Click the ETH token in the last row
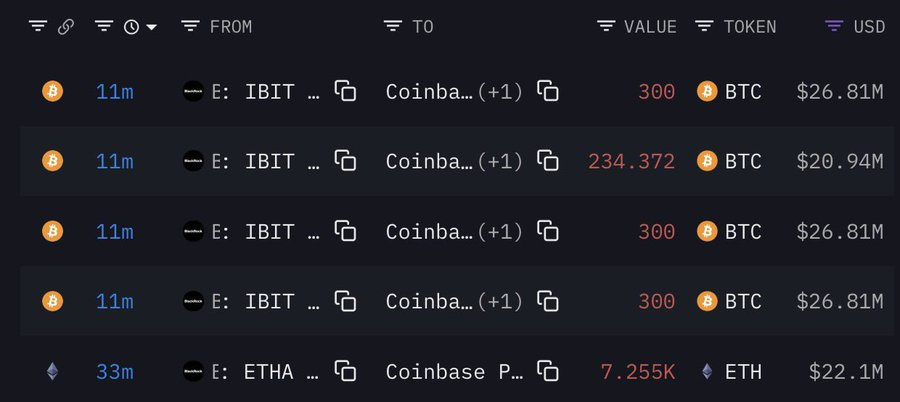The width and height of the screenshot is (900, 402). point(743,372)
